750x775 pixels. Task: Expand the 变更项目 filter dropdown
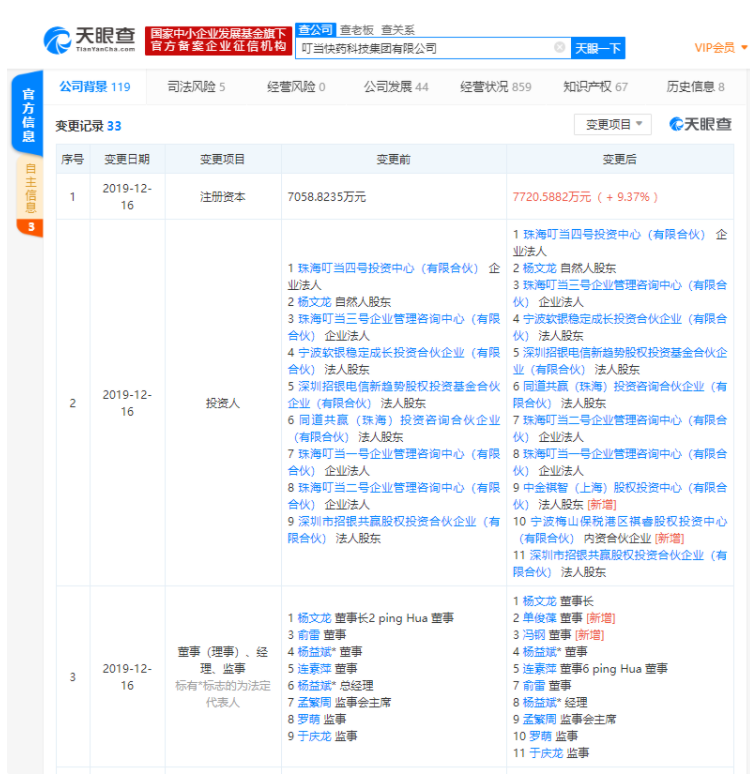[613, 124]
